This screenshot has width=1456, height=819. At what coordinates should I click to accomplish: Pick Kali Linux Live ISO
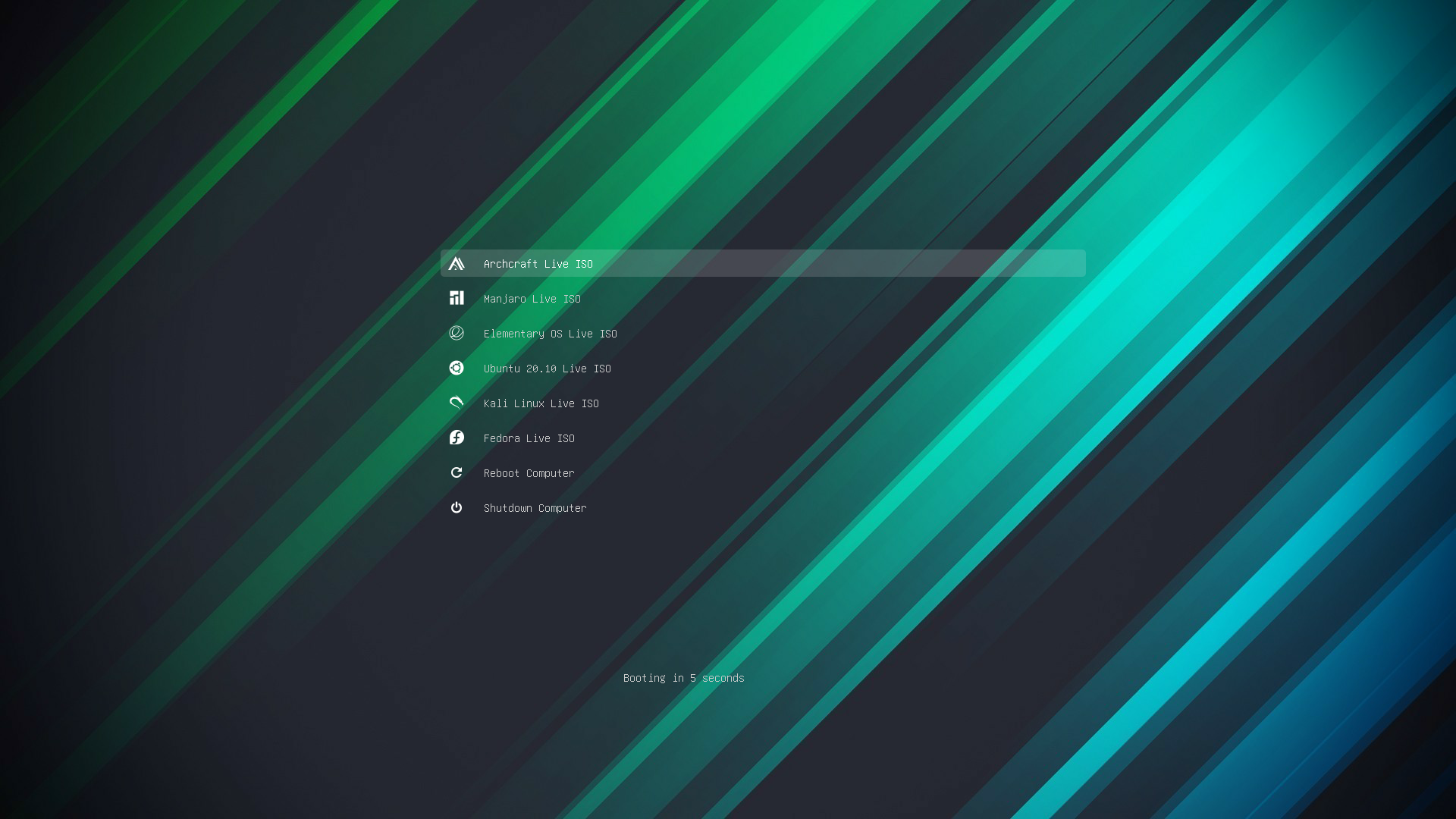[541, 403]
